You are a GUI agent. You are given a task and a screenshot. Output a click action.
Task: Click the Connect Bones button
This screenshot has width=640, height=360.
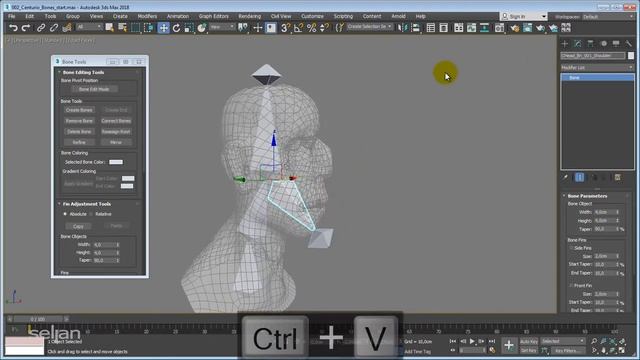(116, 121)
